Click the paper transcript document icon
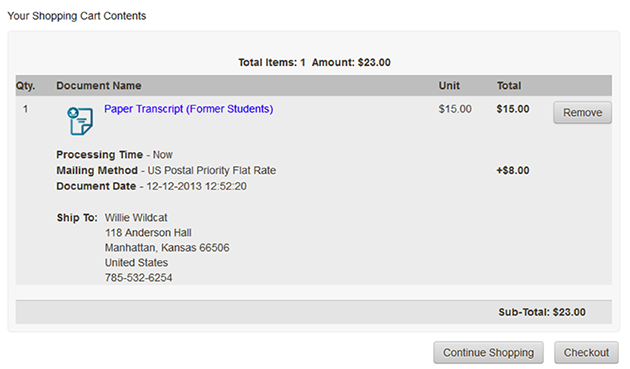 (80, 121)
